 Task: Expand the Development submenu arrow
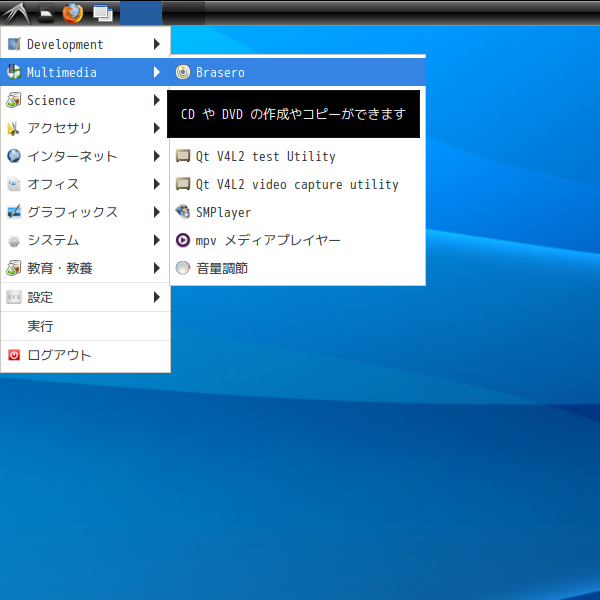tap(157, 44)
